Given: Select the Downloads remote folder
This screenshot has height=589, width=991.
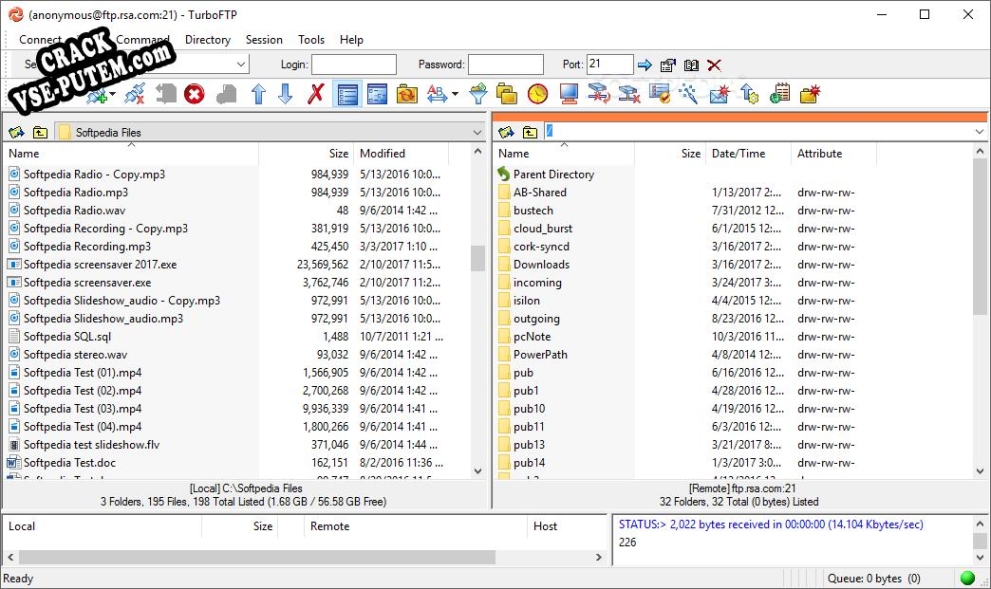Looking at the screenshot, I should 541,264.
